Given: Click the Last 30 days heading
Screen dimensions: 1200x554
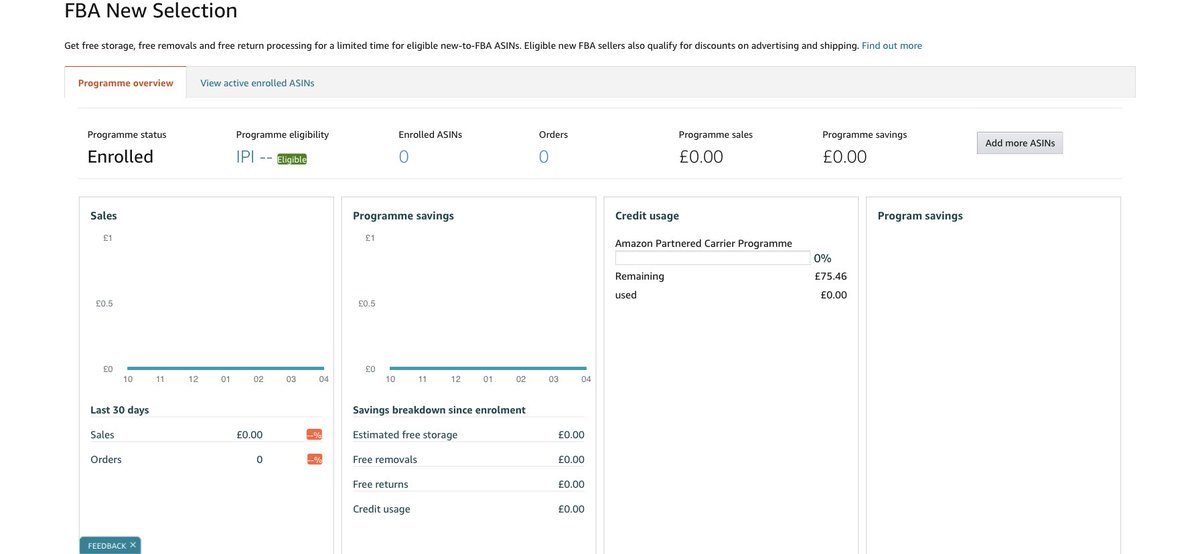Looking at the screenshot, I should (x=119, y=410).
